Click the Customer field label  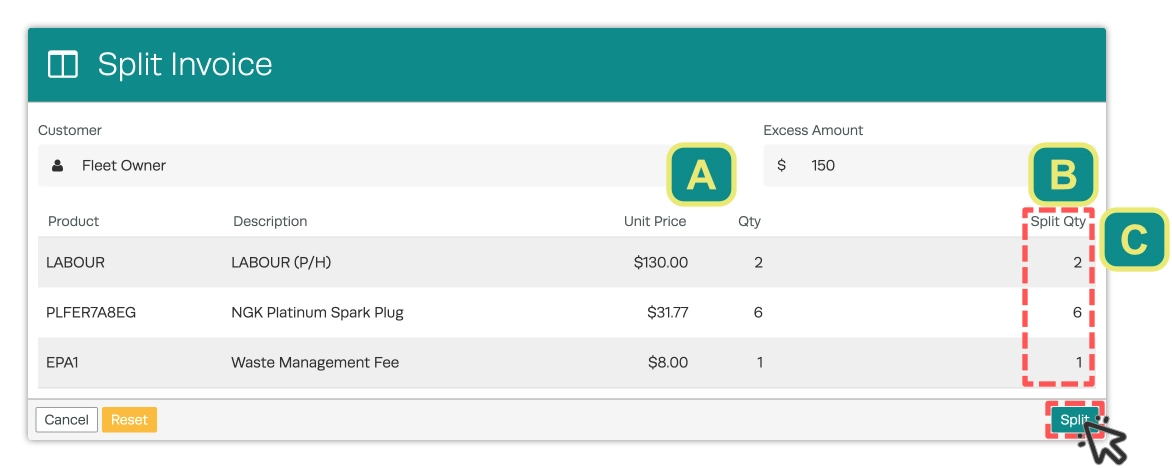point(70,130)
